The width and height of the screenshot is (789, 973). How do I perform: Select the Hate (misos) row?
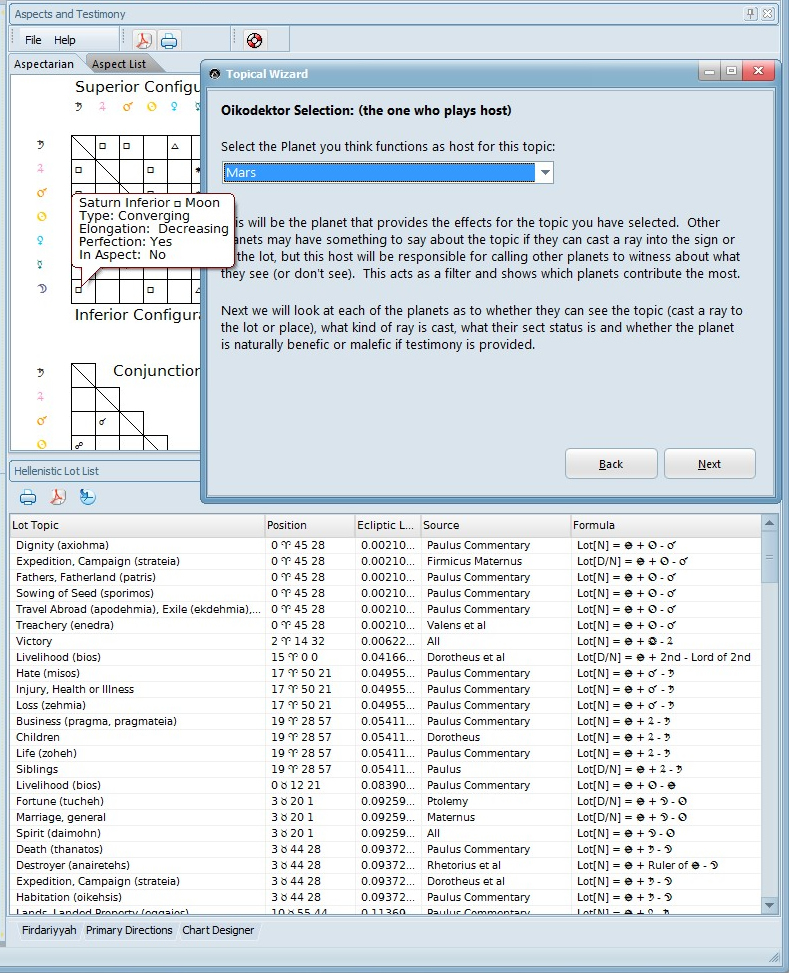[x=385, y=673]
